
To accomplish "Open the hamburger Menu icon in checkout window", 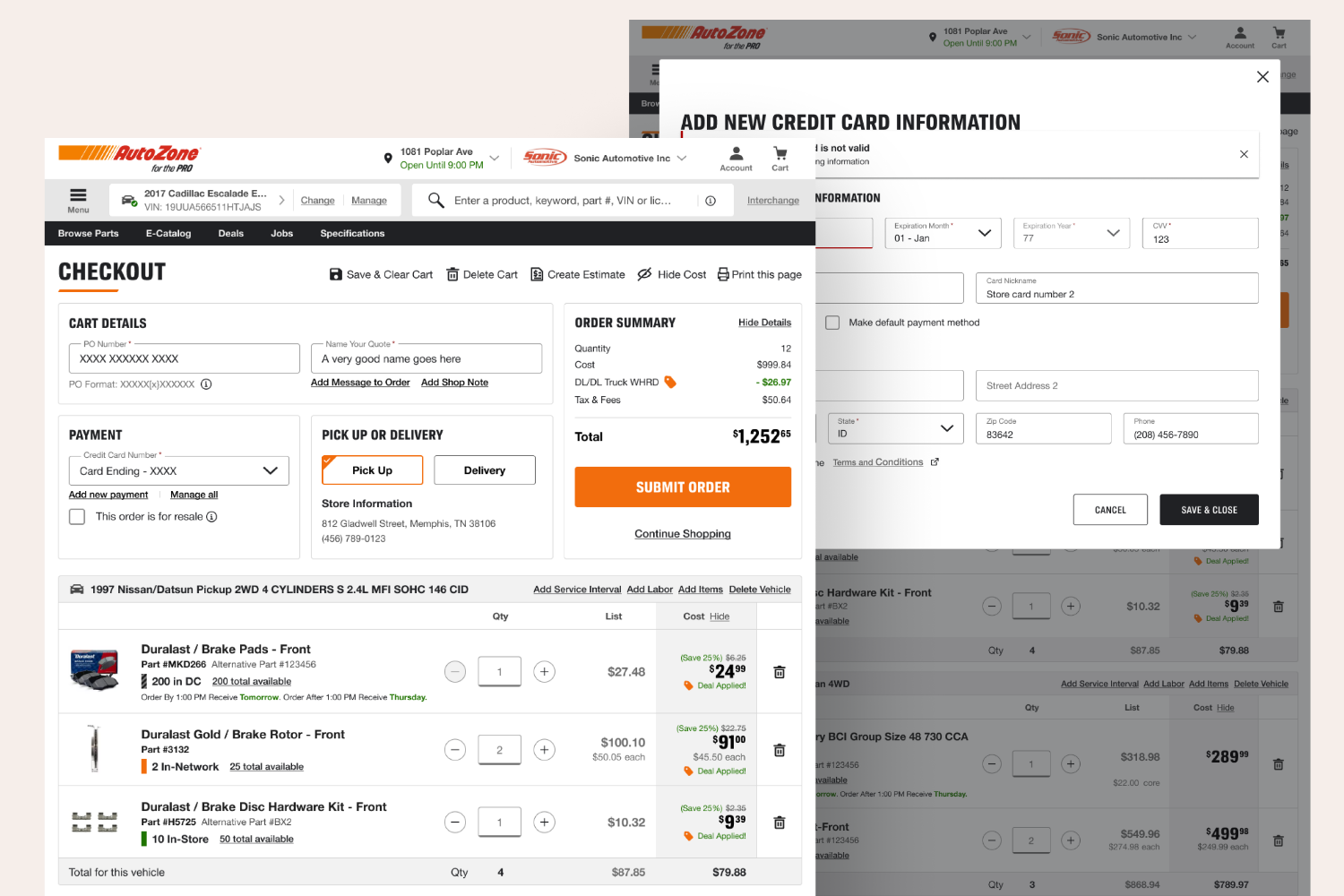I will click(78, 195).
